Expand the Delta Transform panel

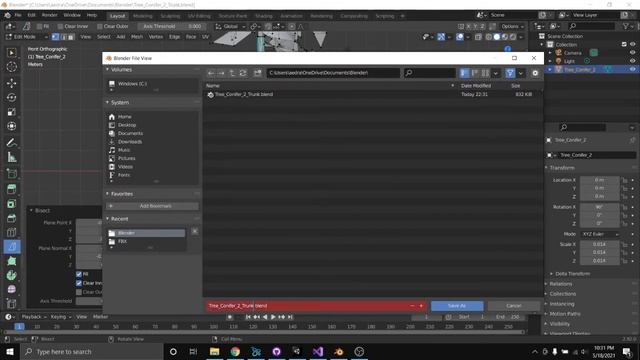pyautogui.click(x=572, y=274)
